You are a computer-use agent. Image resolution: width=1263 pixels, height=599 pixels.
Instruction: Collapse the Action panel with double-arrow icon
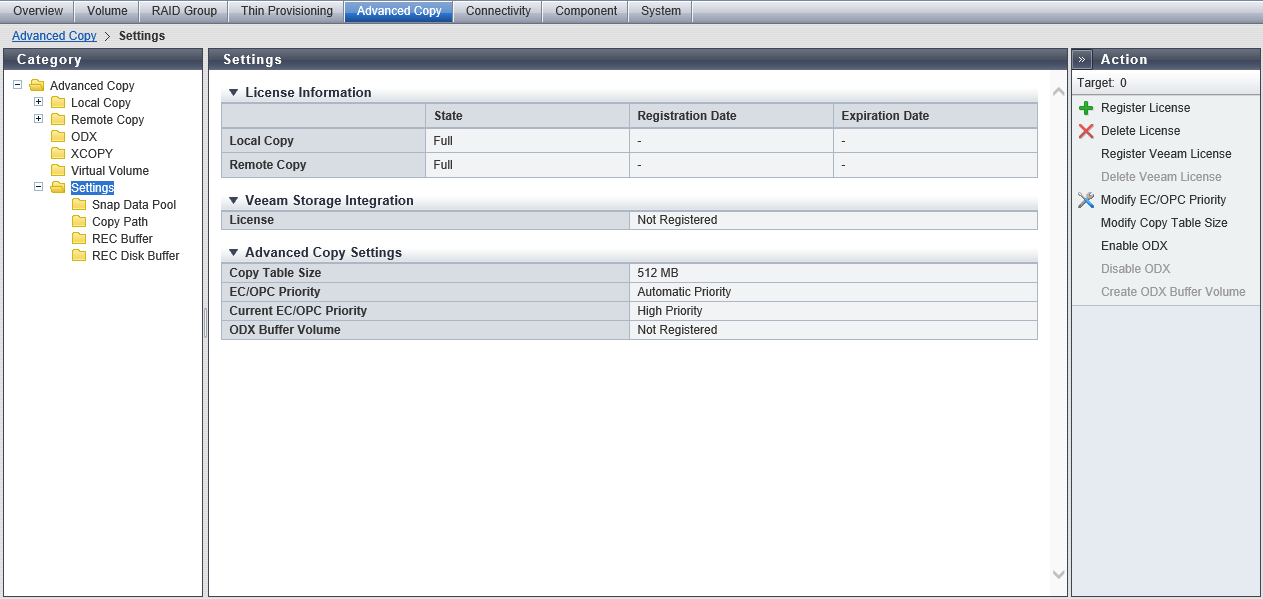[x=1082, y=60]
